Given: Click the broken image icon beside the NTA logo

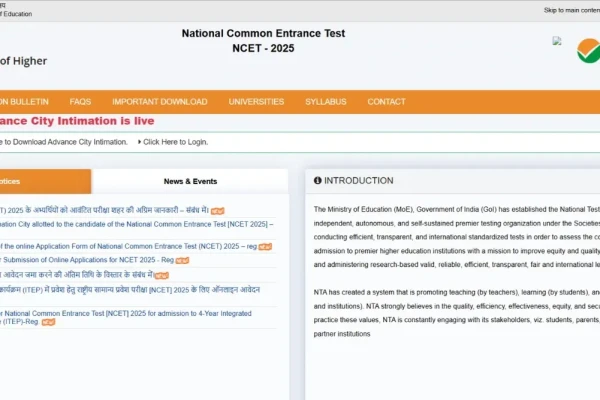Looking at the screenshot, I should [557, 42].
